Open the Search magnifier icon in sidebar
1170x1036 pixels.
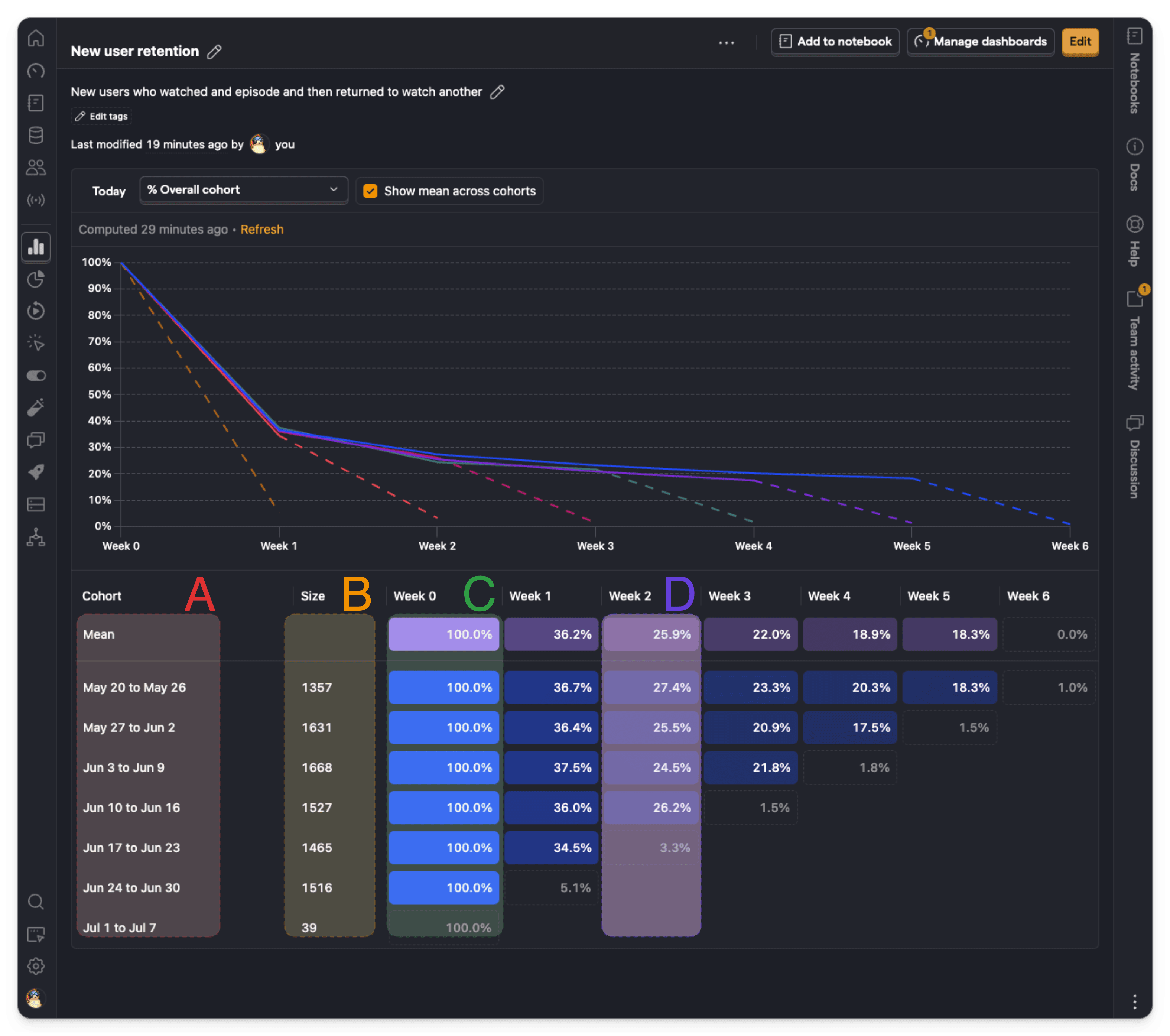click(36, 902)
